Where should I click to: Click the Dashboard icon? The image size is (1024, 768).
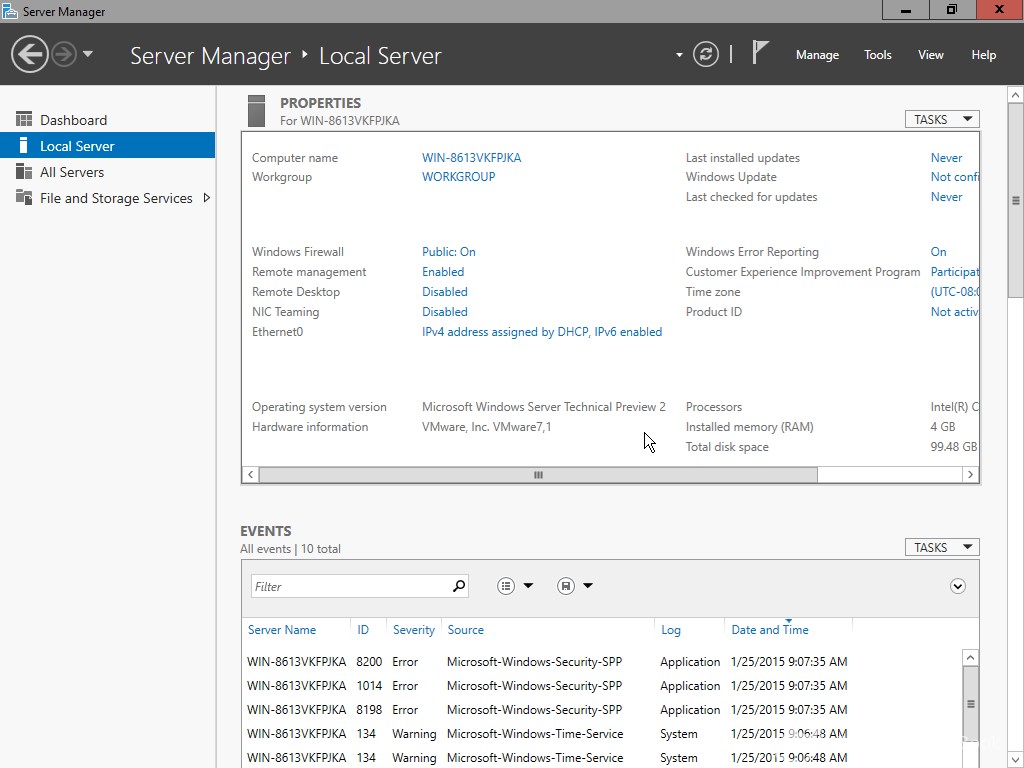pyautogui.click(x=24, y=119)
